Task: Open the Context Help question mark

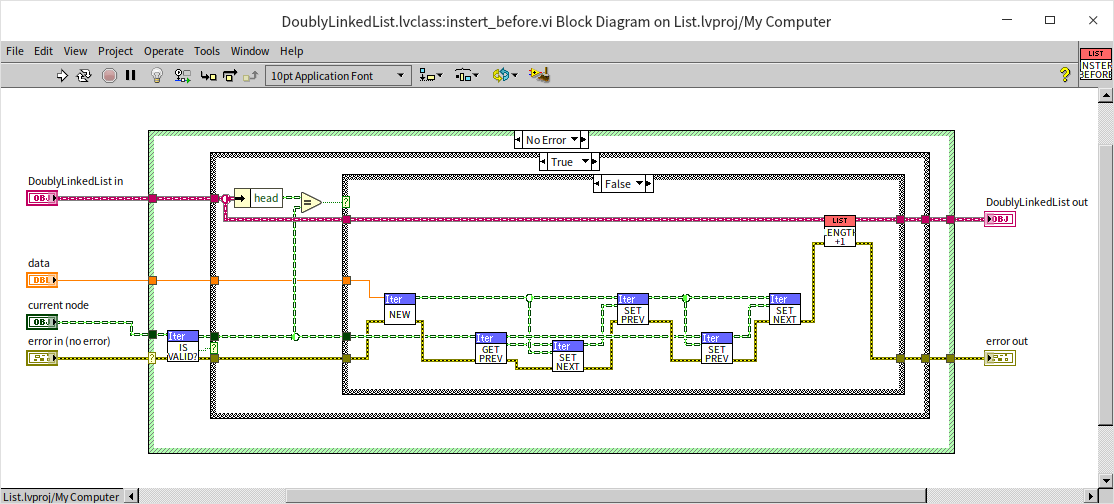Action: pos(1065,75)
